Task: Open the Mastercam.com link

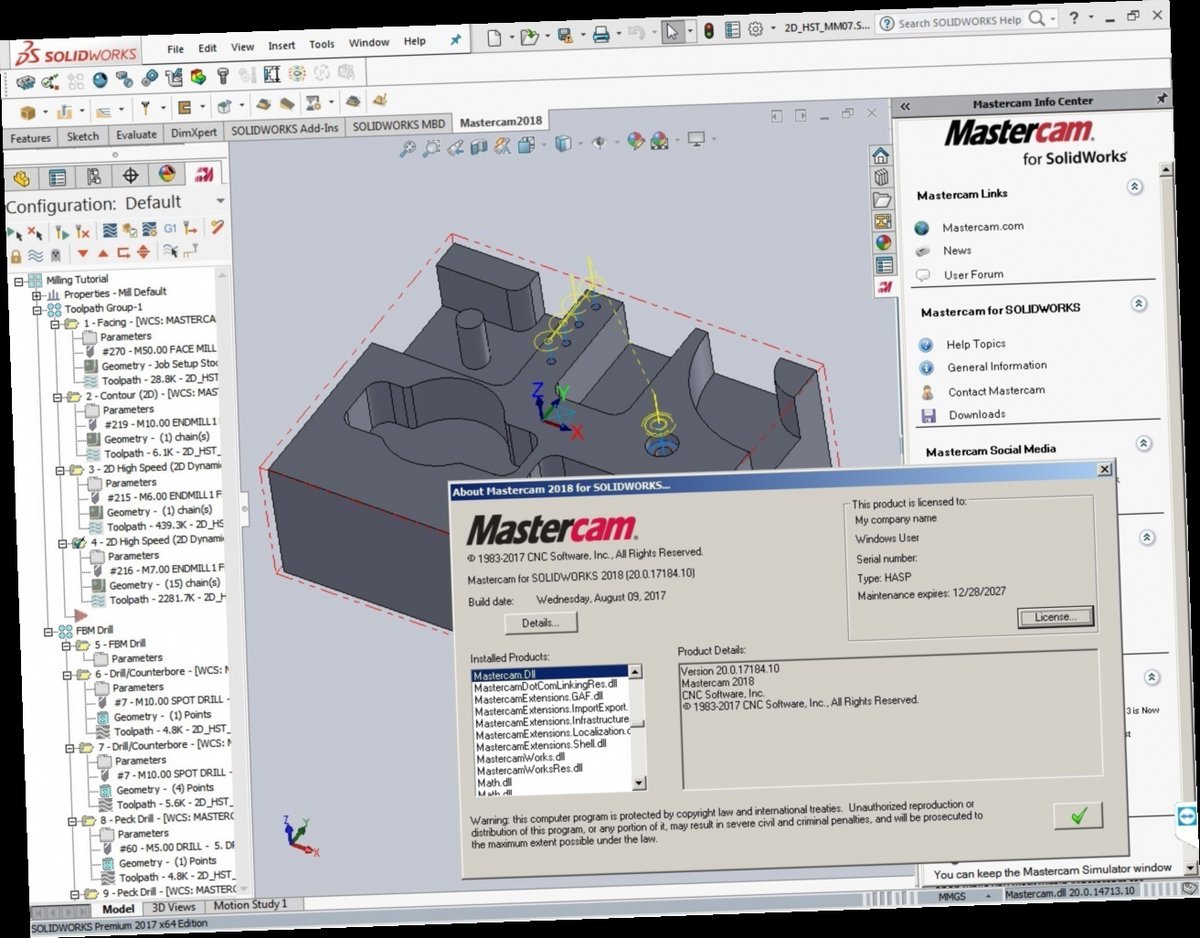Action: (x=982, y=227)
